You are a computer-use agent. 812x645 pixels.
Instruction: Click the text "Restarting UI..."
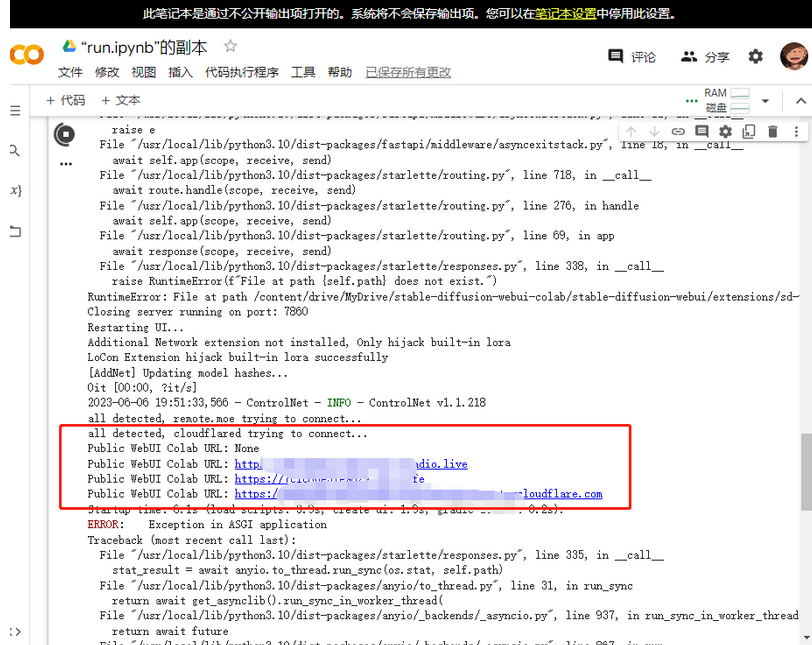tap(135, 327)
